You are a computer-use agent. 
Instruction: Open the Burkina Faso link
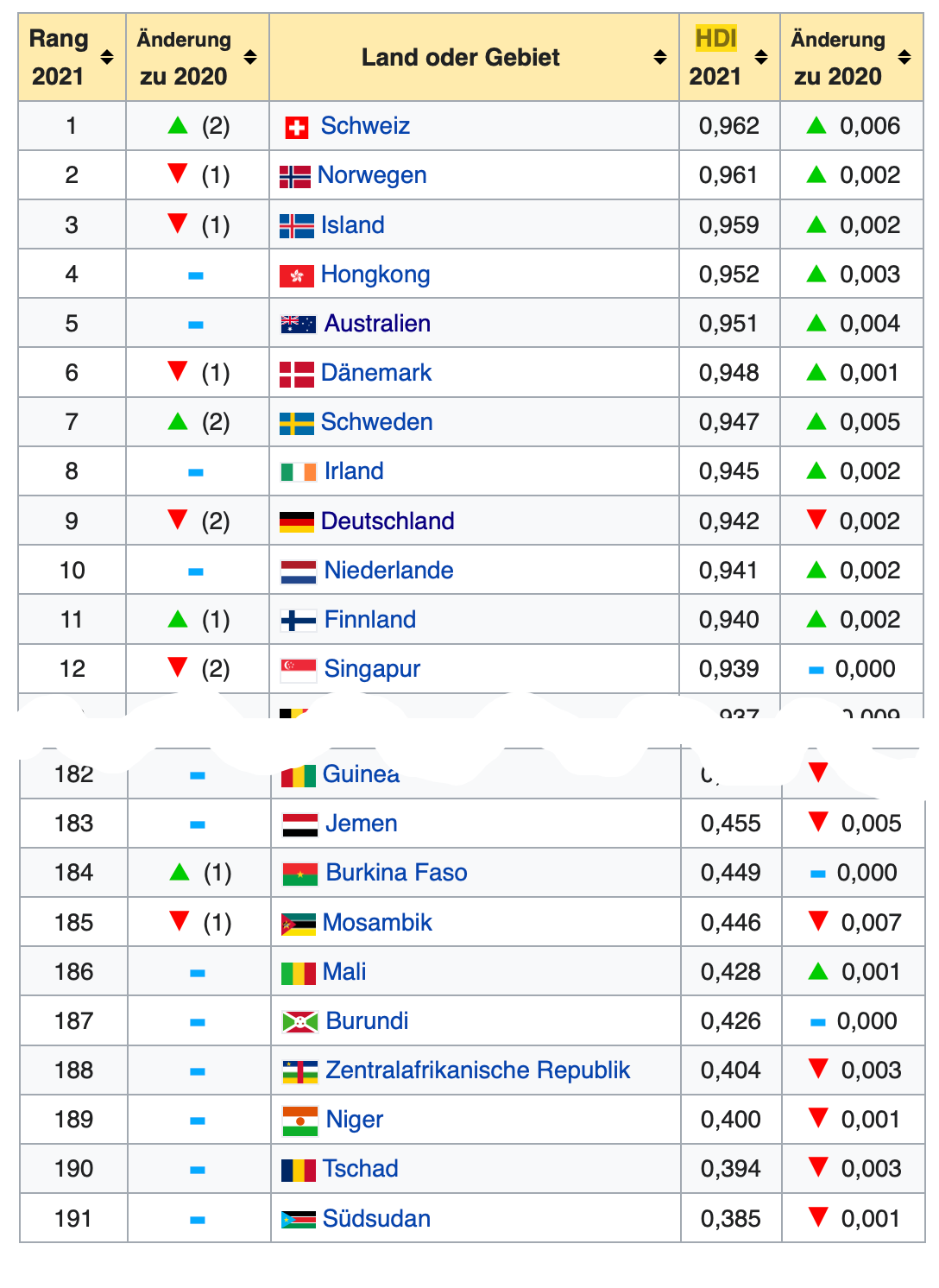pyautogui.click(x=396, y=873)
